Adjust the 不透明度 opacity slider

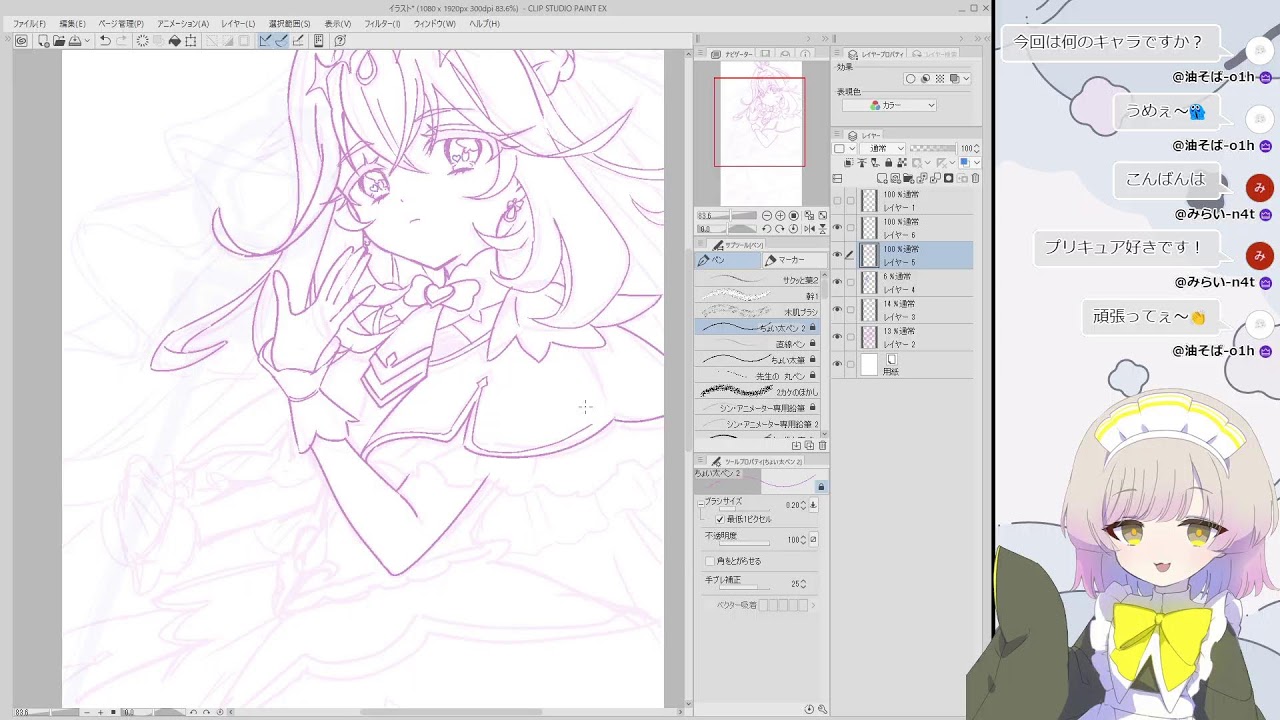click(745, 544)
